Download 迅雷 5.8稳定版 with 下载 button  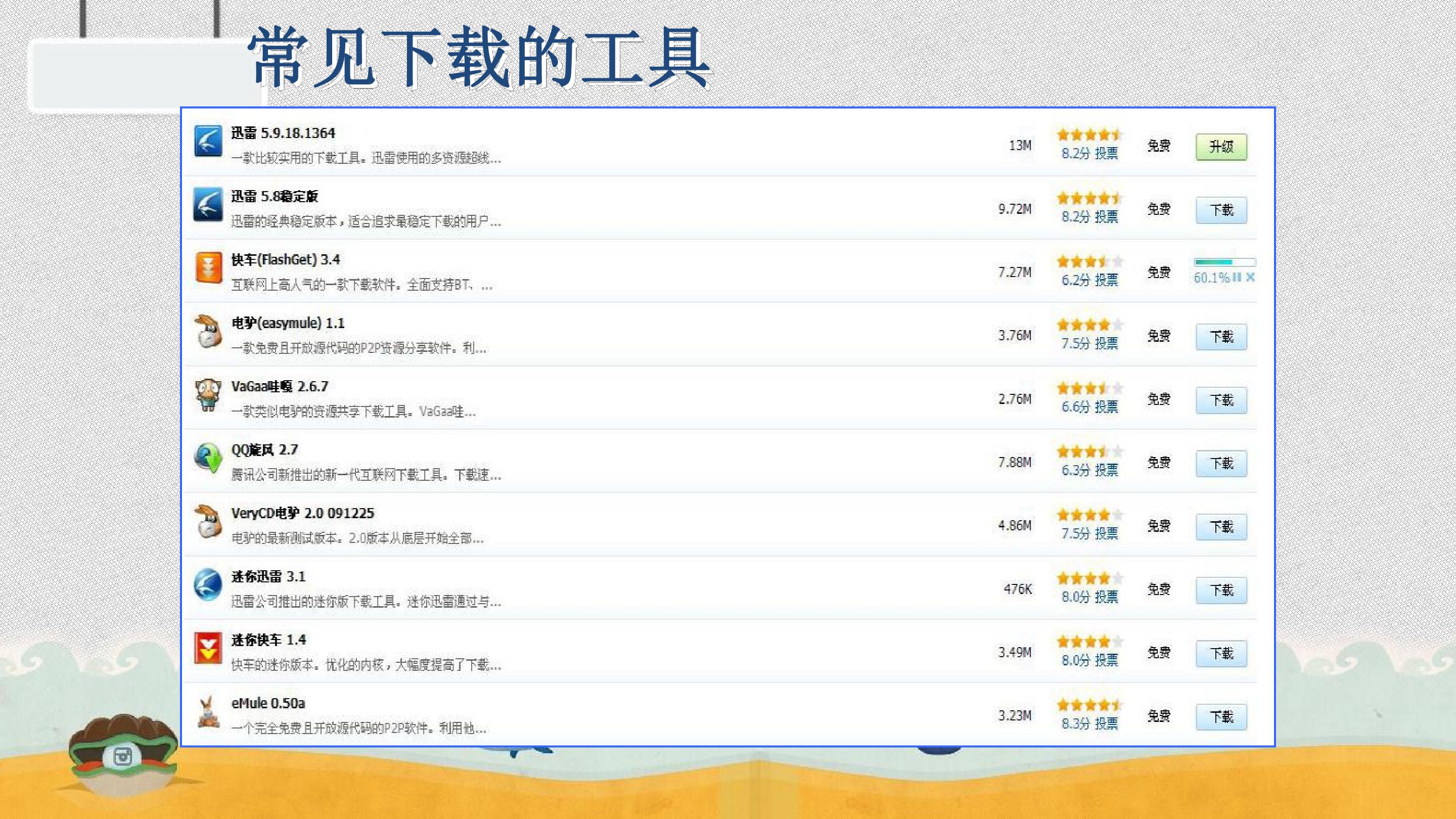tap(1221, 210)
